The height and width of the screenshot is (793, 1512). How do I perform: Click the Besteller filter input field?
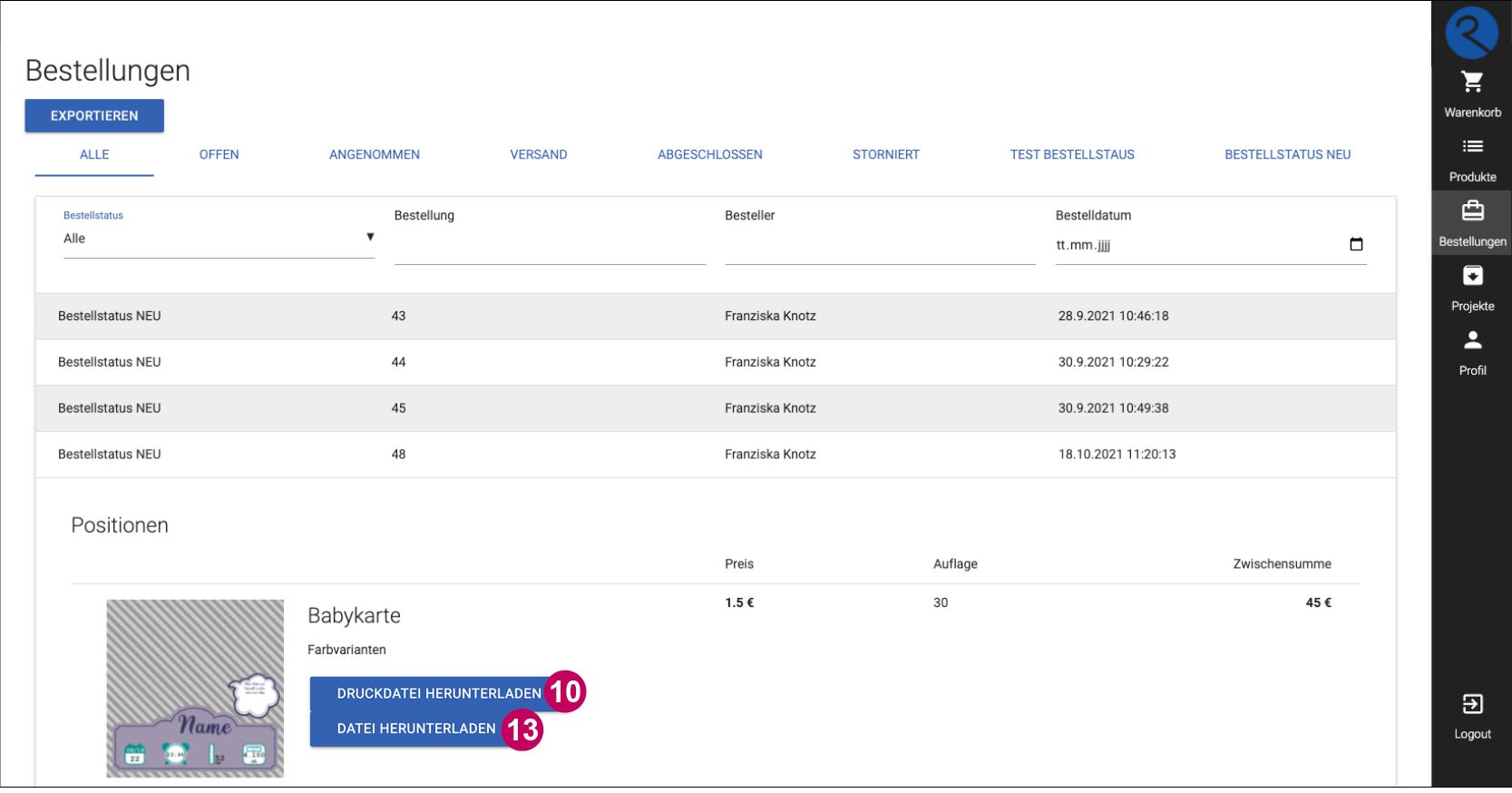880,247
